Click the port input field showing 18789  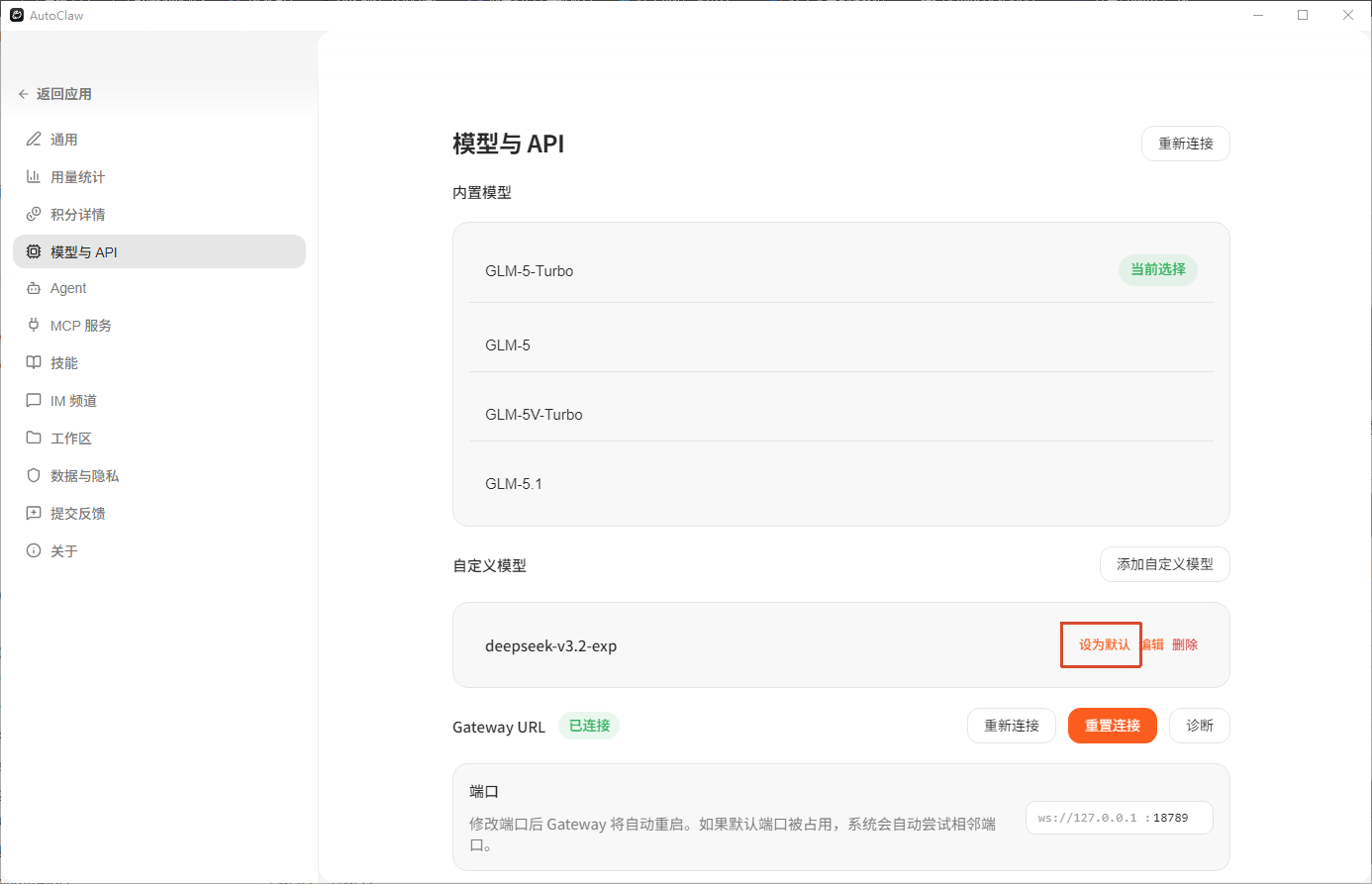click(x=1120, y=818)
